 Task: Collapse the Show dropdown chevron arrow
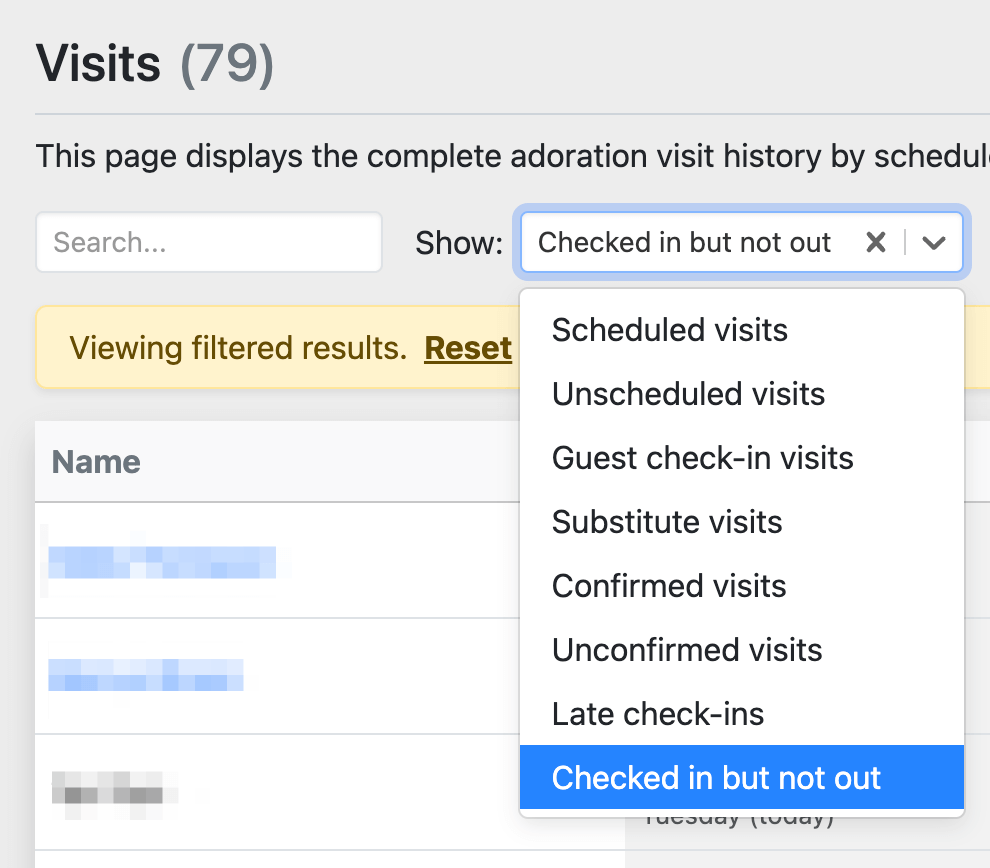934,242
